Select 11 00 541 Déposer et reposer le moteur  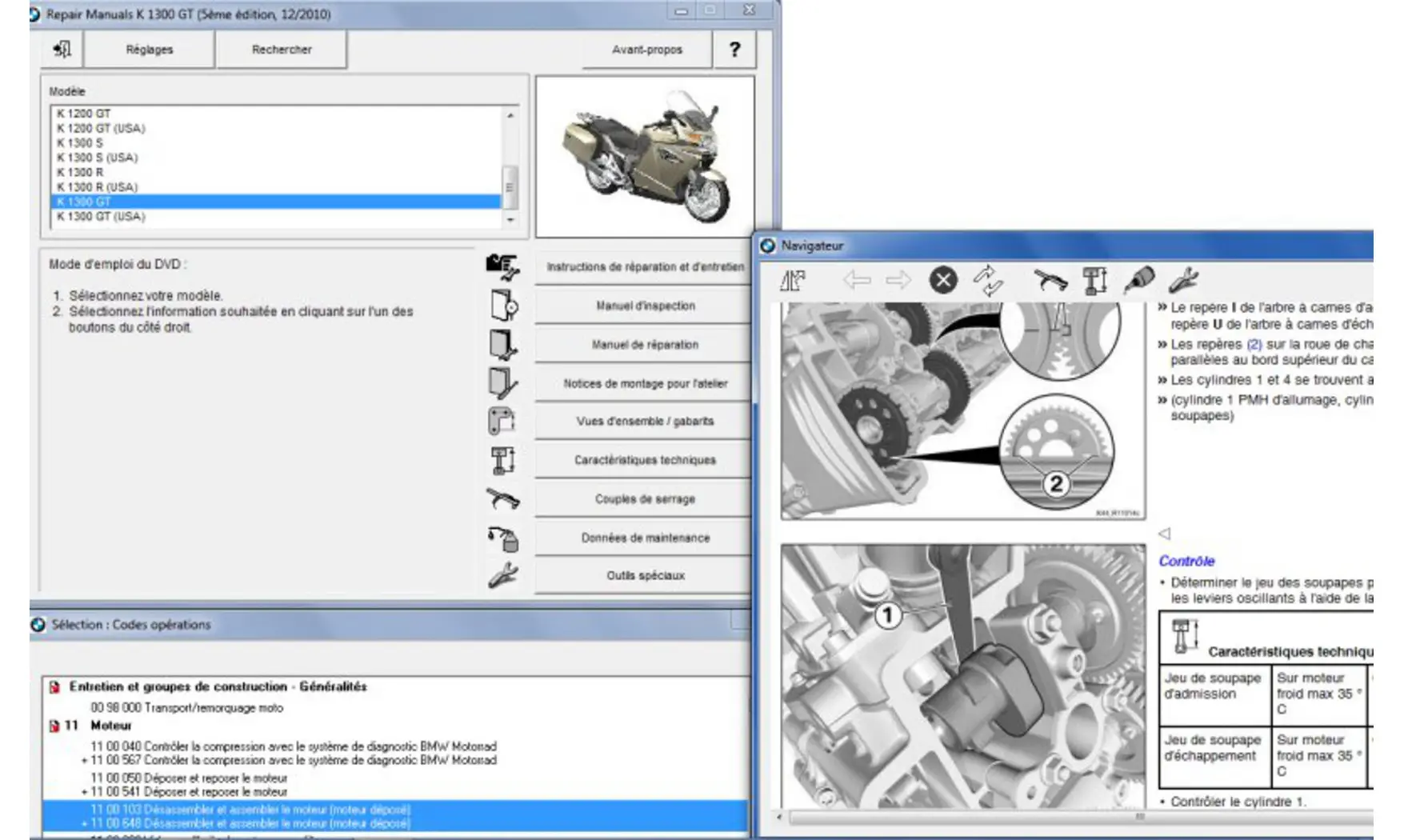[188, 792]
